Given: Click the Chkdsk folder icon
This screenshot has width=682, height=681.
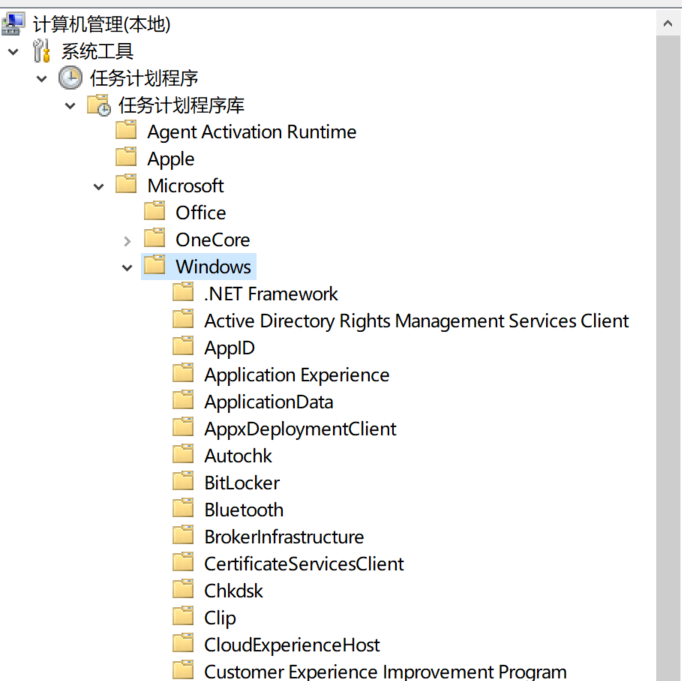Looking at the screenshot, I should pos(183,589).
